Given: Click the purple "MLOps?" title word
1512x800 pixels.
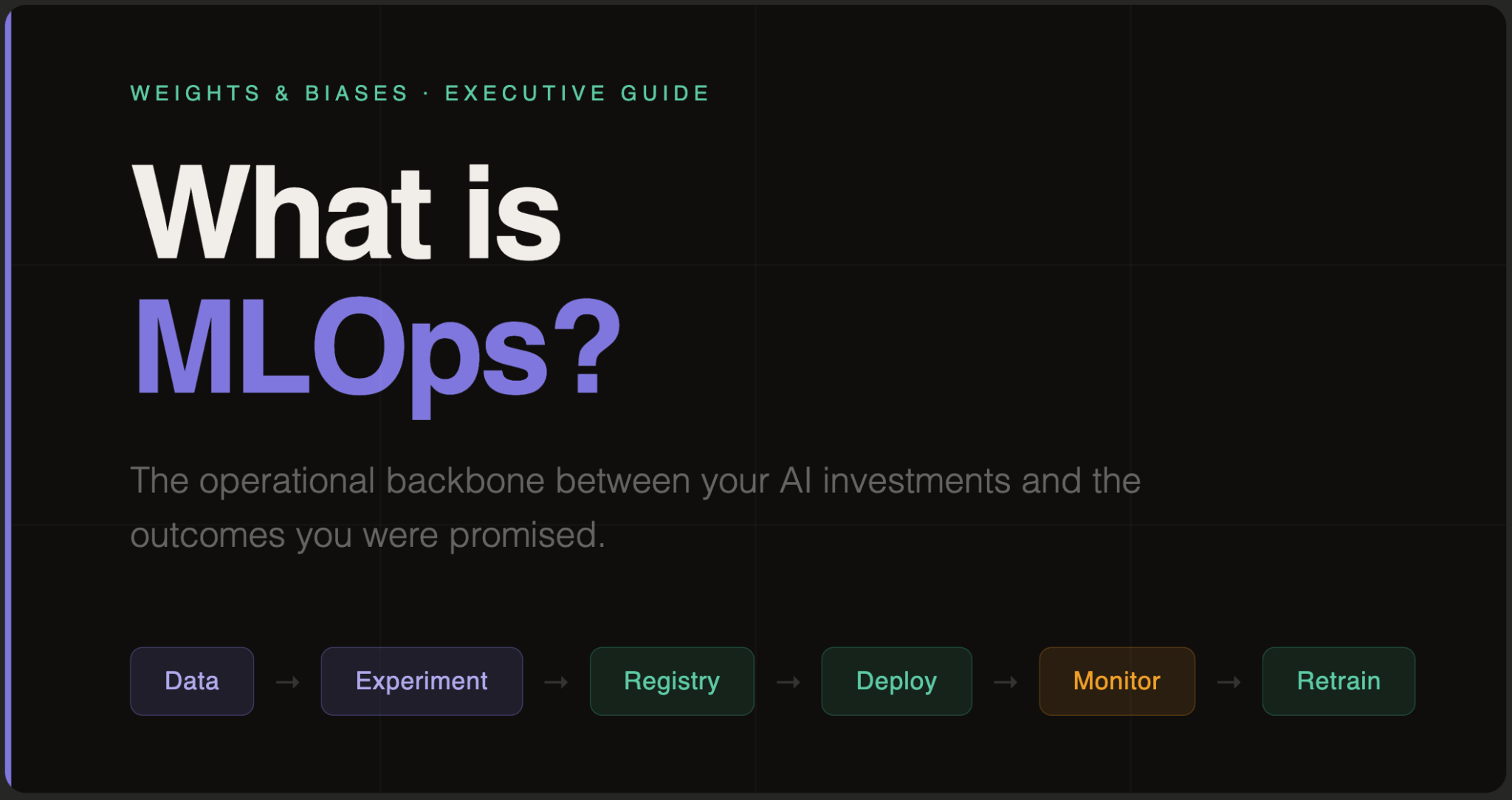Looking at the screenshot, I should [x=340, y=348].
